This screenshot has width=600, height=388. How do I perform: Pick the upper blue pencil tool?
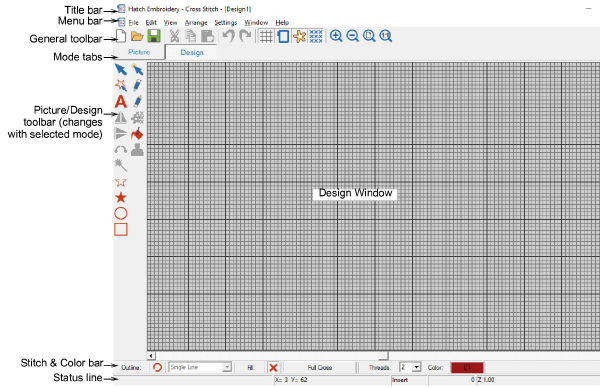[x=137, y=85]
